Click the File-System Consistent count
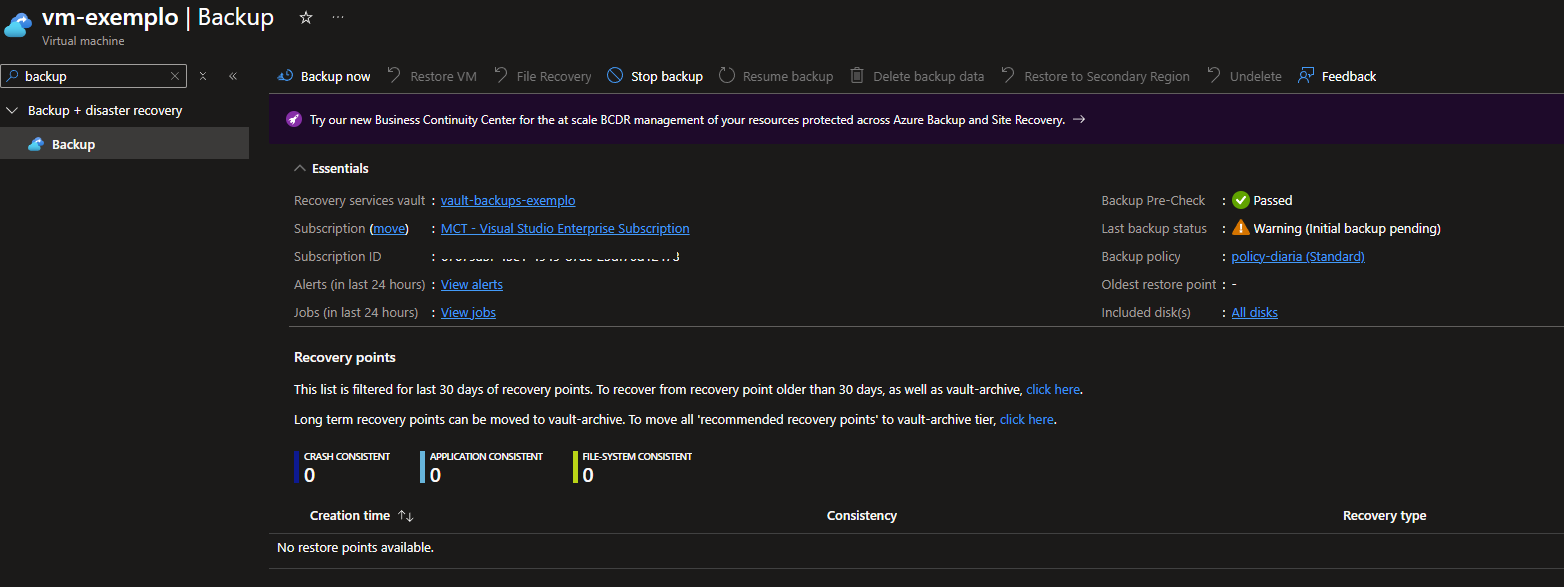The image size is (1564, 587). tap(588, 475)
